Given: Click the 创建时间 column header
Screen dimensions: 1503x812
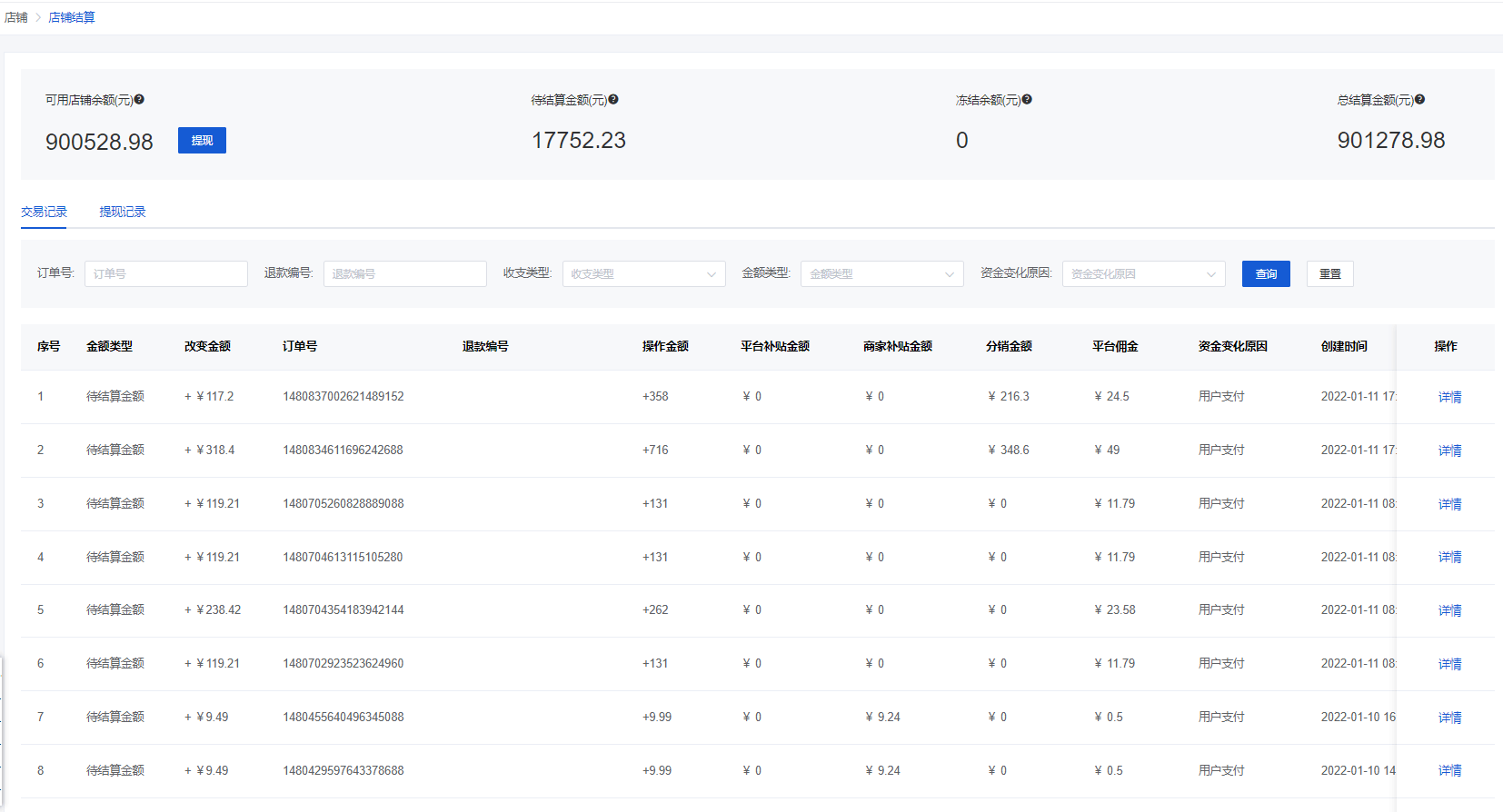Looking at the screenshot, I should pyautogui.click(x=1344, y=346).
